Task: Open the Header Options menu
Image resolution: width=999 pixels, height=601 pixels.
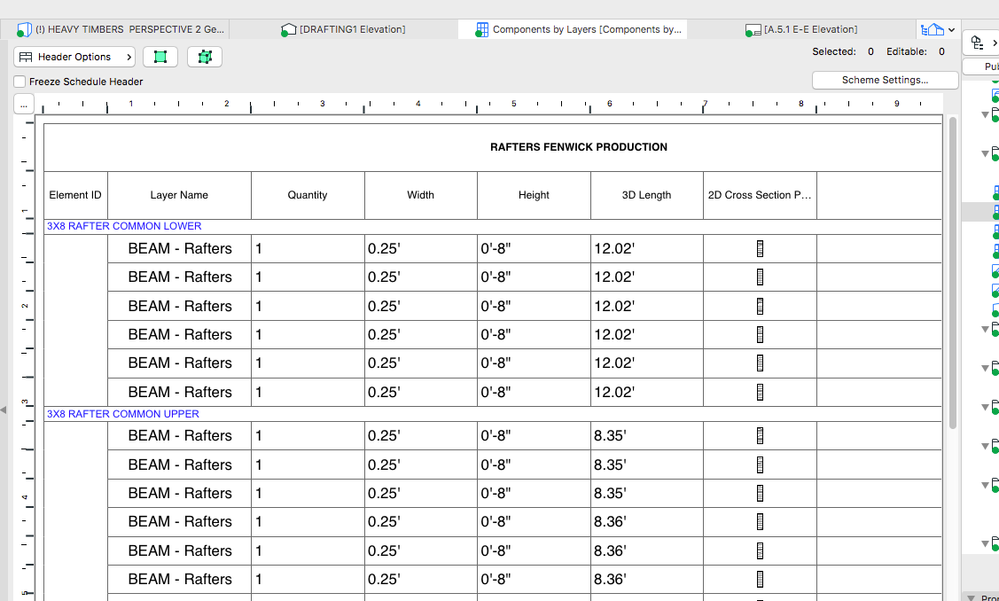Action: pos(74,57)
